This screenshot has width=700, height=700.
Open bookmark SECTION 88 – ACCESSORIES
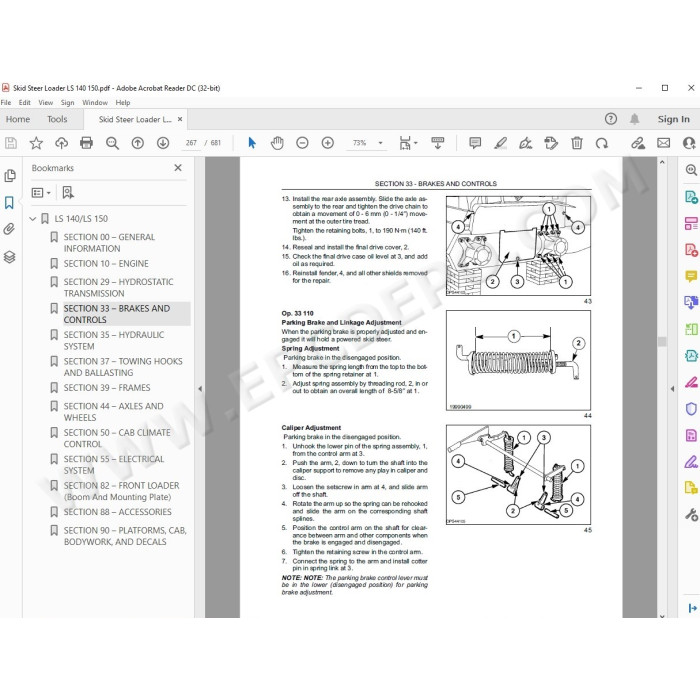117,512
